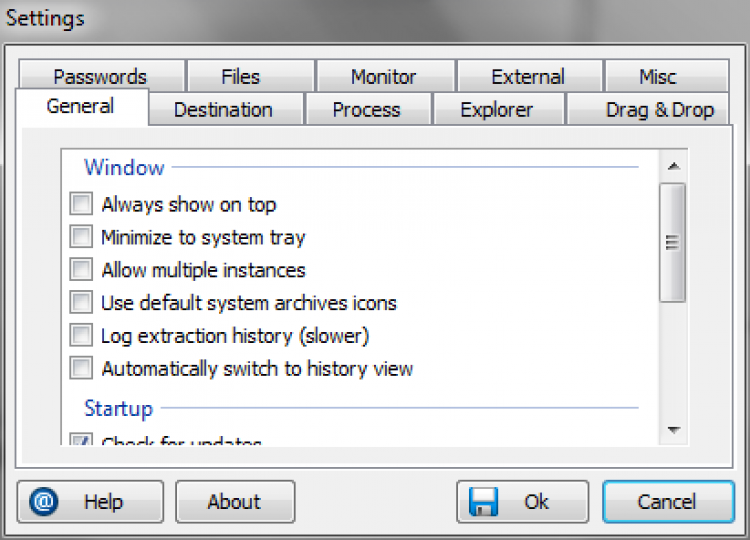Click the floppy disk save icon

click(x=485, y=501)
